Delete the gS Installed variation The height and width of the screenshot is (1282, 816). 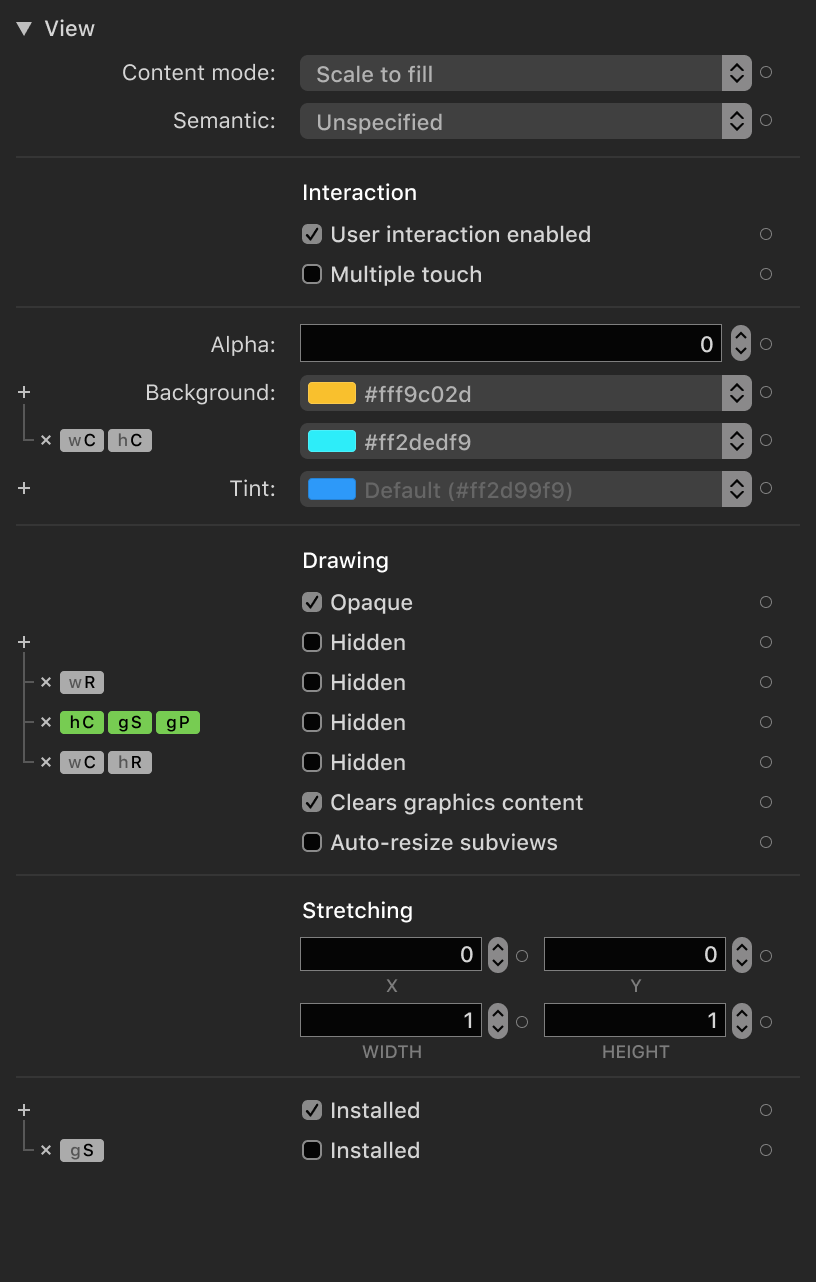coord(46,1150)
